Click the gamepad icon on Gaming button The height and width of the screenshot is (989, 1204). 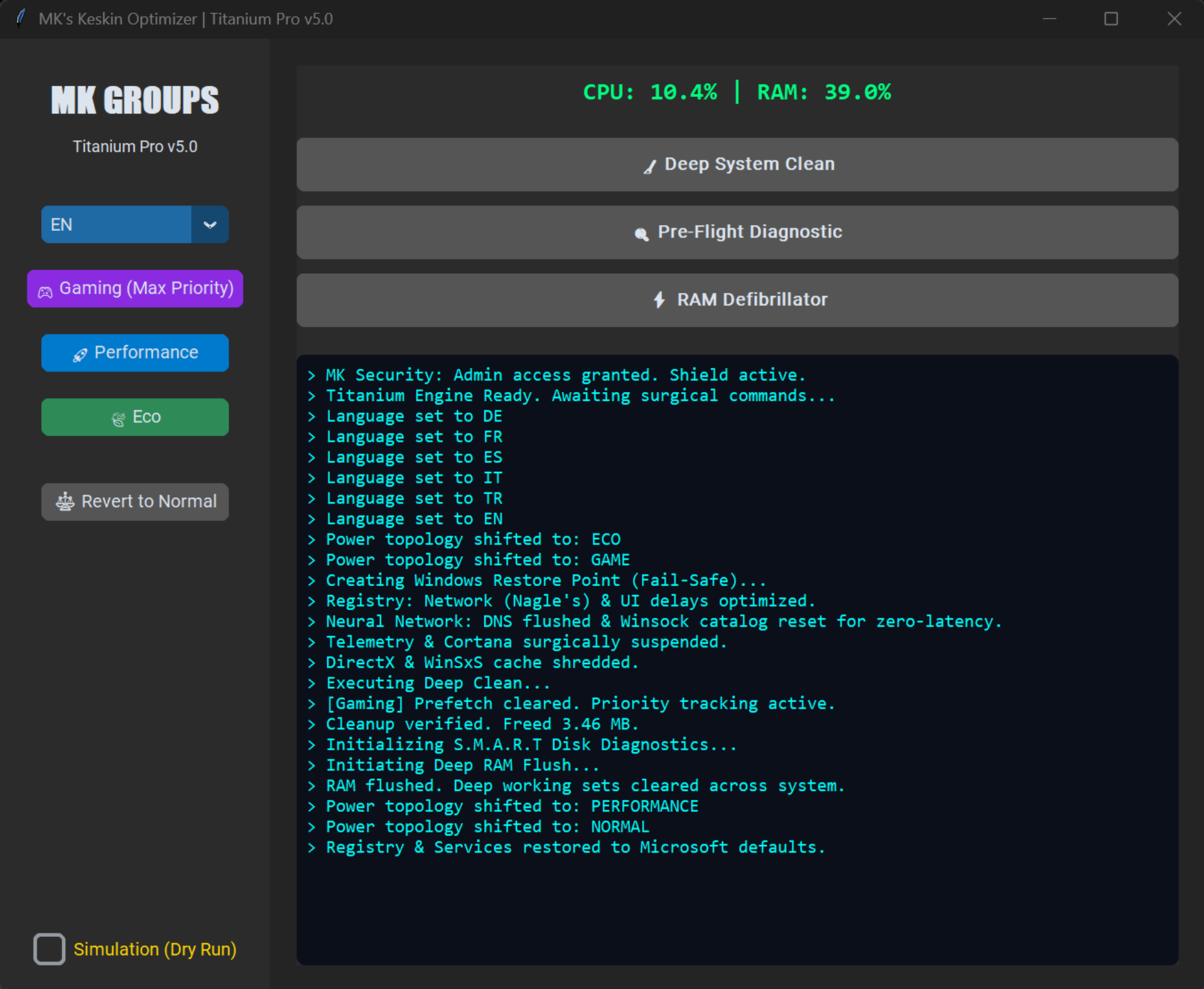(45, 292)
